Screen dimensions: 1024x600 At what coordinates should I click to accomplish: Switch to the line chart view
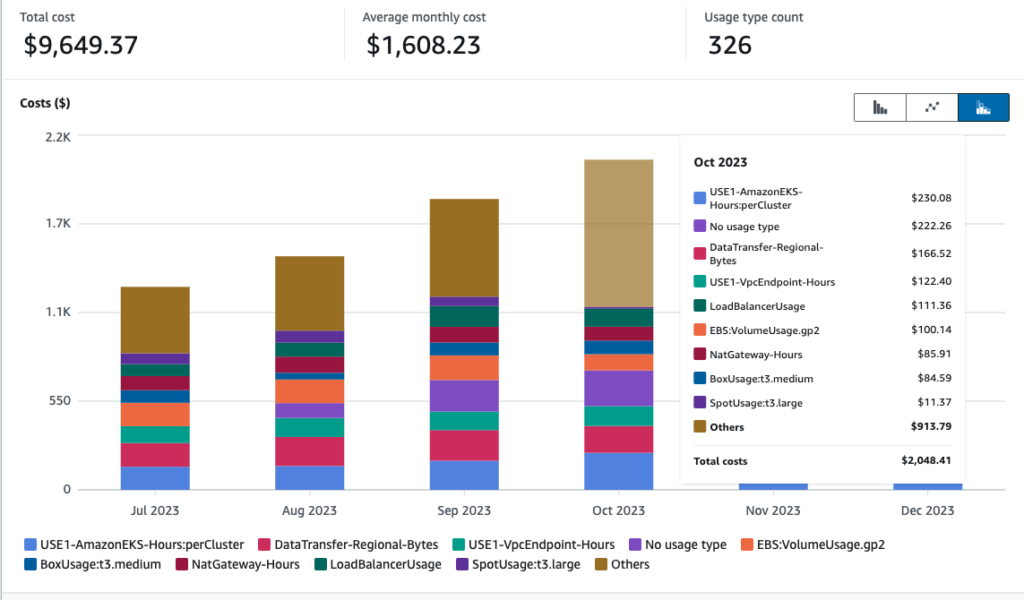932,108
